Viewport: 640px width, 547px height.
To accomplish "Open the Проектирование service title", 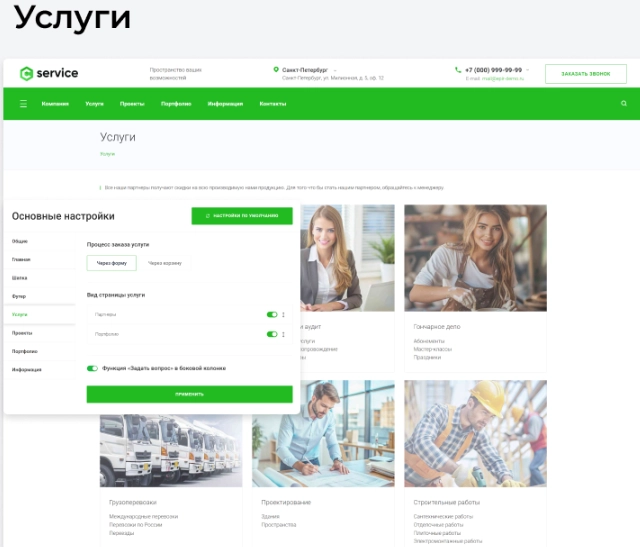I will point(286,502).
